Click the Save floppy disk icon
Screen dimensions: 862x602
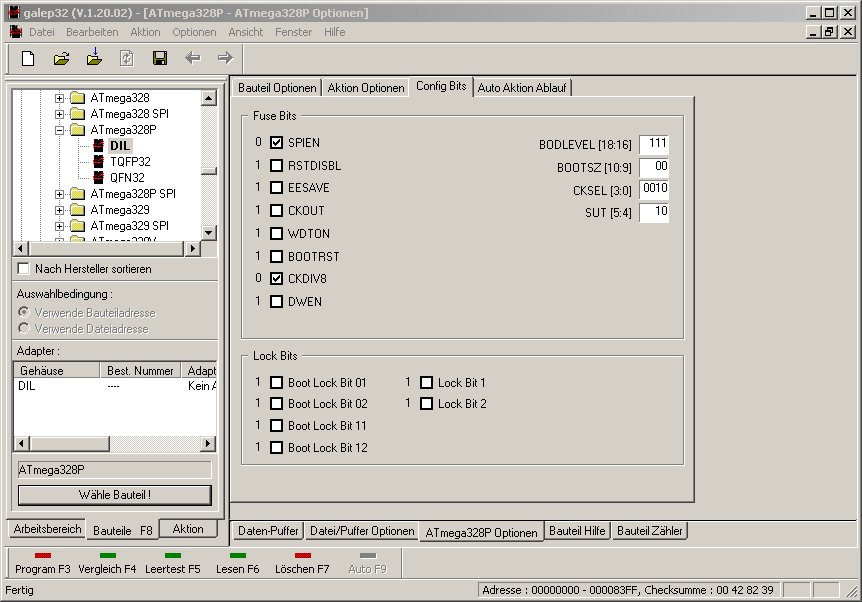[160, 58]
